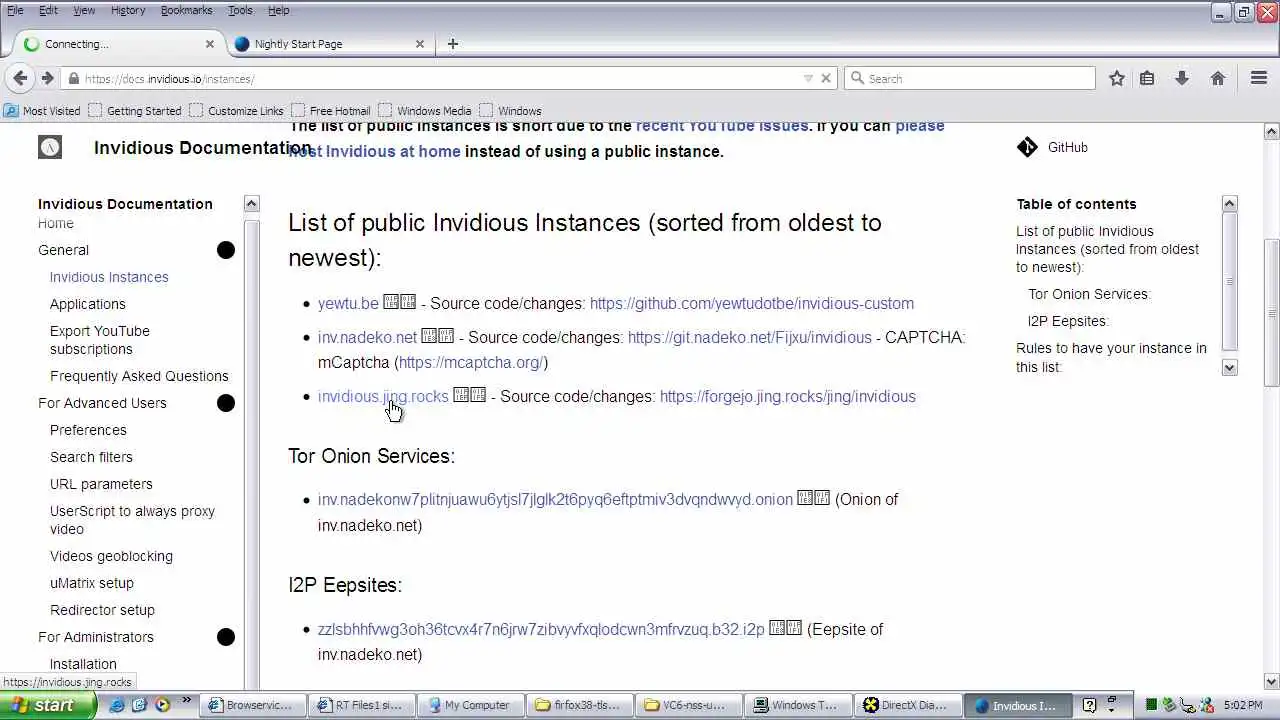1280x720 pixels.
Task: Click the network tray icon
Action: click(x=1189, y=705)
